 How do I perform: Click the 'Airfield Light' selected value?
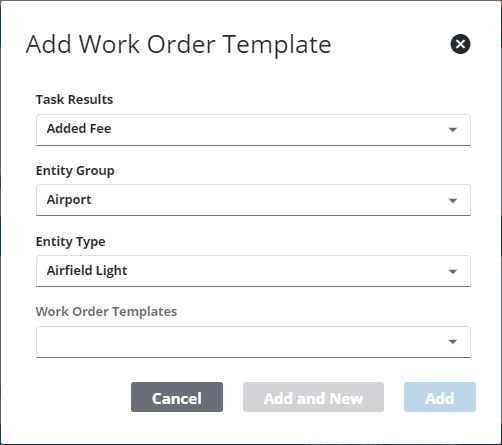tap(87, 271)
